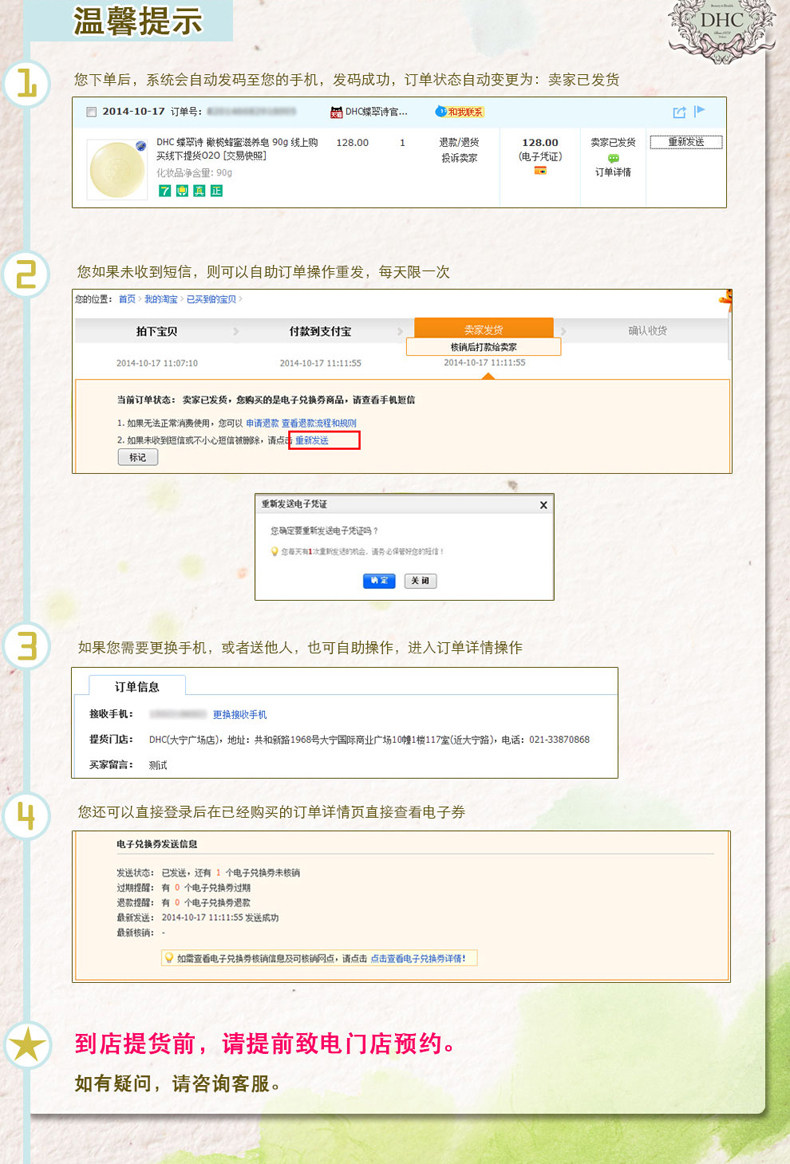Open 已买到的宝贝 breadcrumb link
Viewport: 790px width, 1164px height.
pos(211,299)
